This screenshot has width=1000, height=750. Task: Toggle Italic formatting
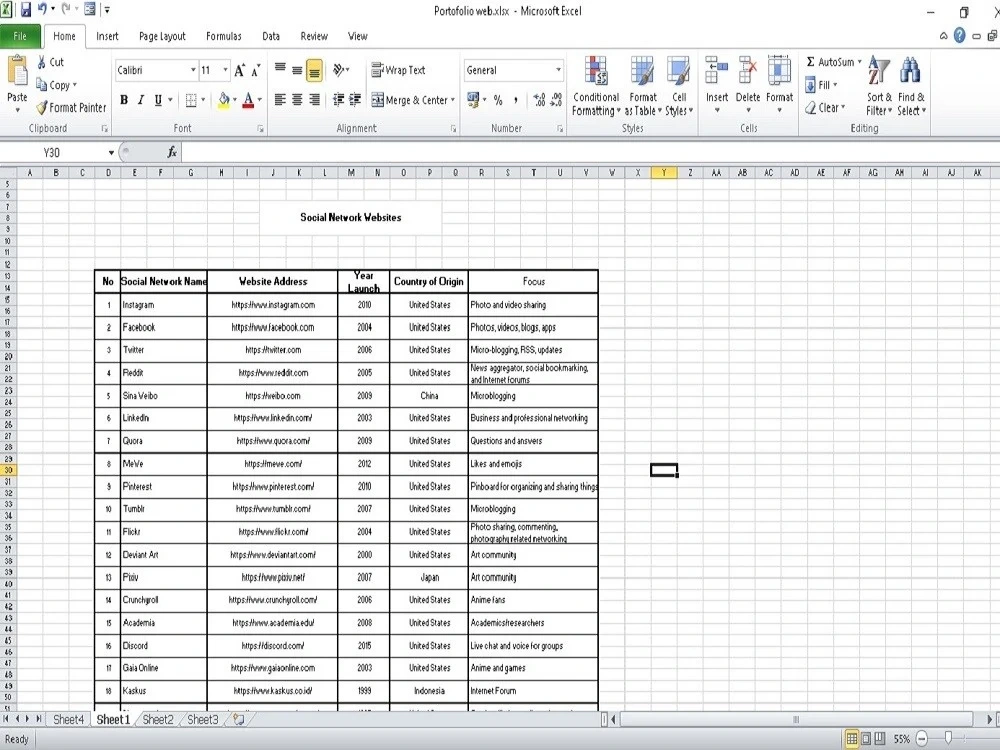(x=140, y=100)
